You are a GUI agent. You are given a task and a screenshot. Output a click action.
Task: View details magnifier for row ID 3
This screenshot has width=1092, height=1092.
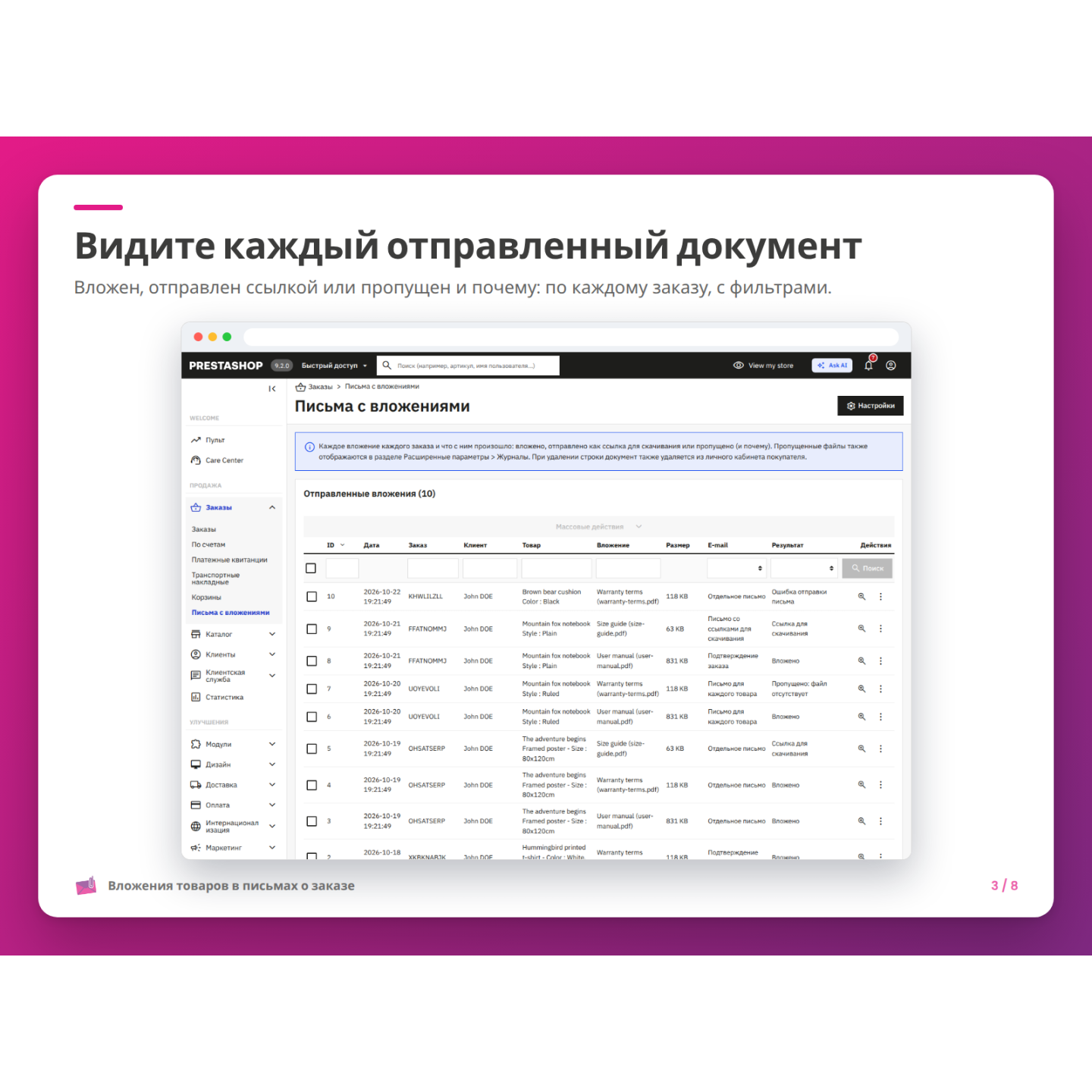[861, 821]
